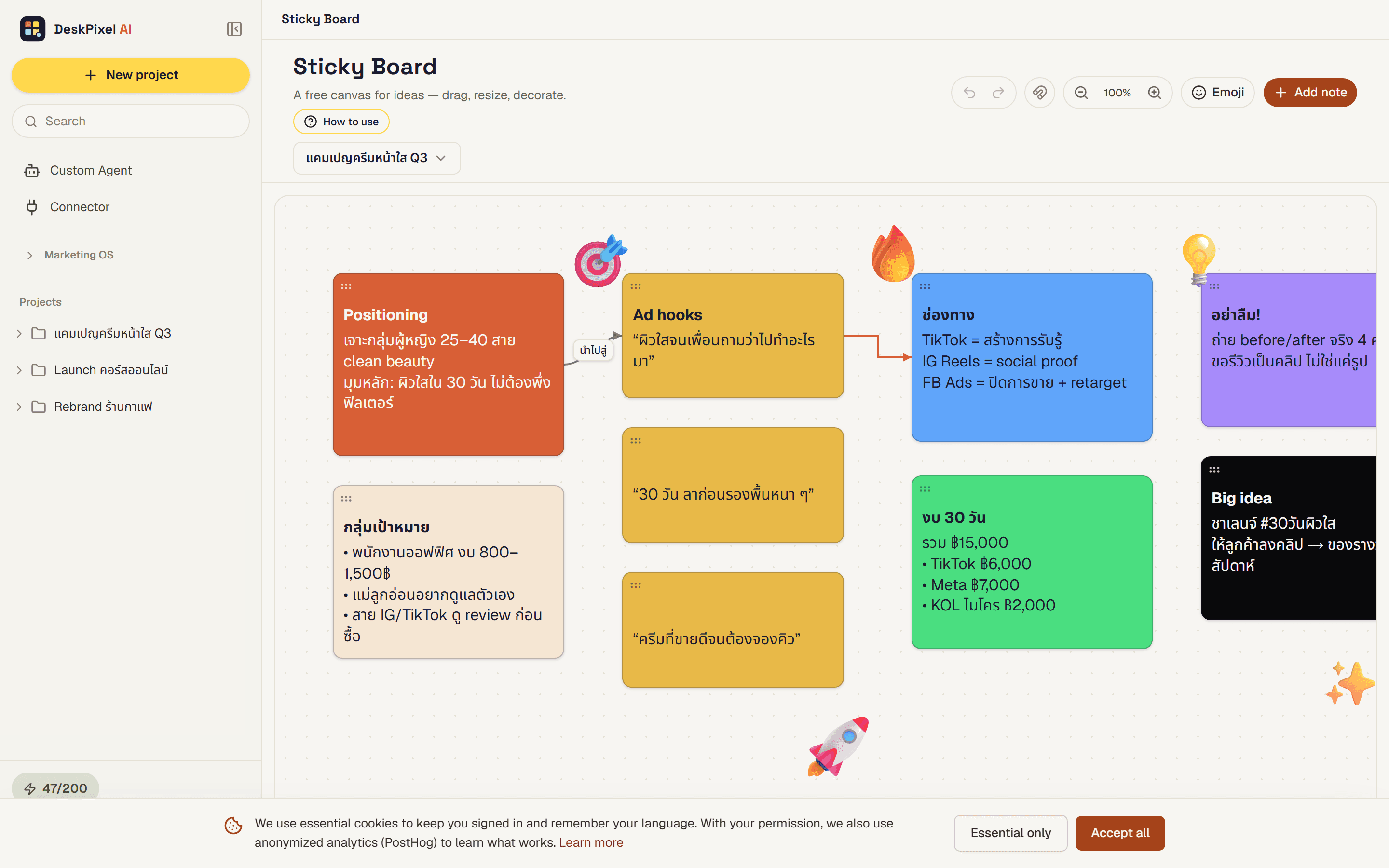Select the light bulb emoji sticker
Image resolution: width=1389 pixels, height=868 pixels.
click(1199, 259)
